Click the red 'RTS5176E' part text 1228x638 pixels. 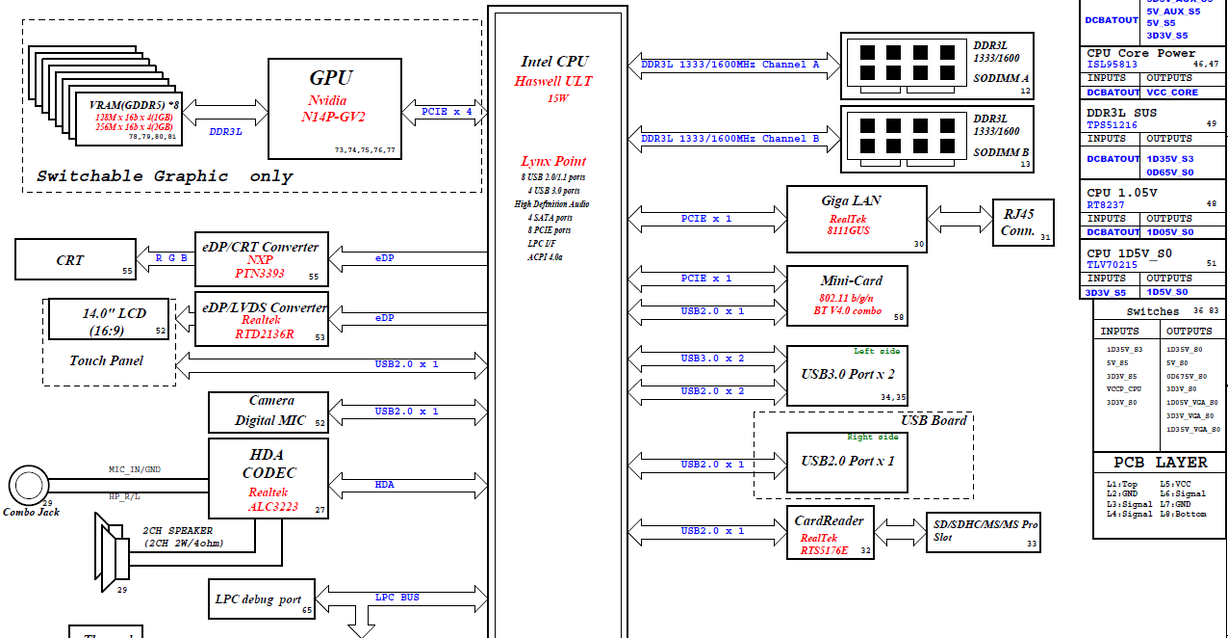point(824,550)
